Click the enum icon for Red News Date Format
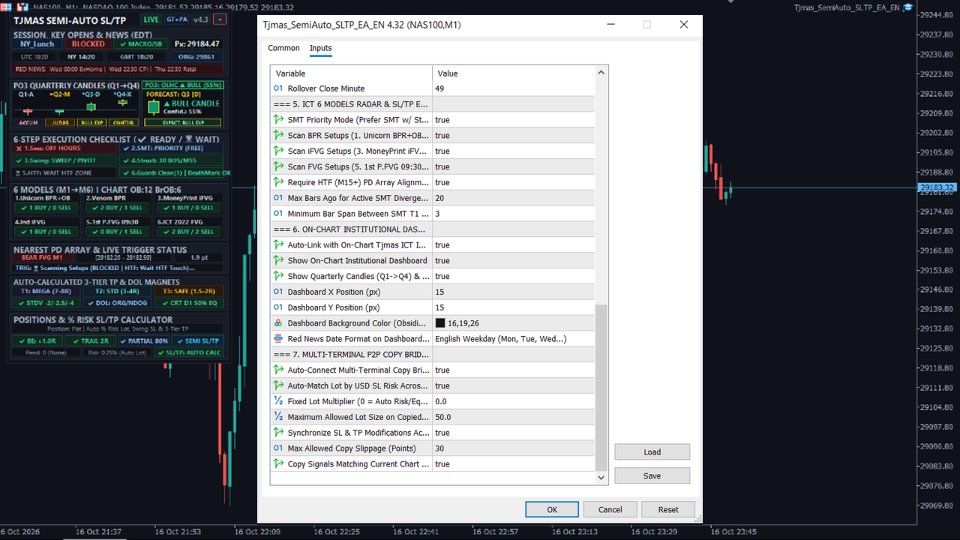The image size is (960, 540). (x=278, y=339)
